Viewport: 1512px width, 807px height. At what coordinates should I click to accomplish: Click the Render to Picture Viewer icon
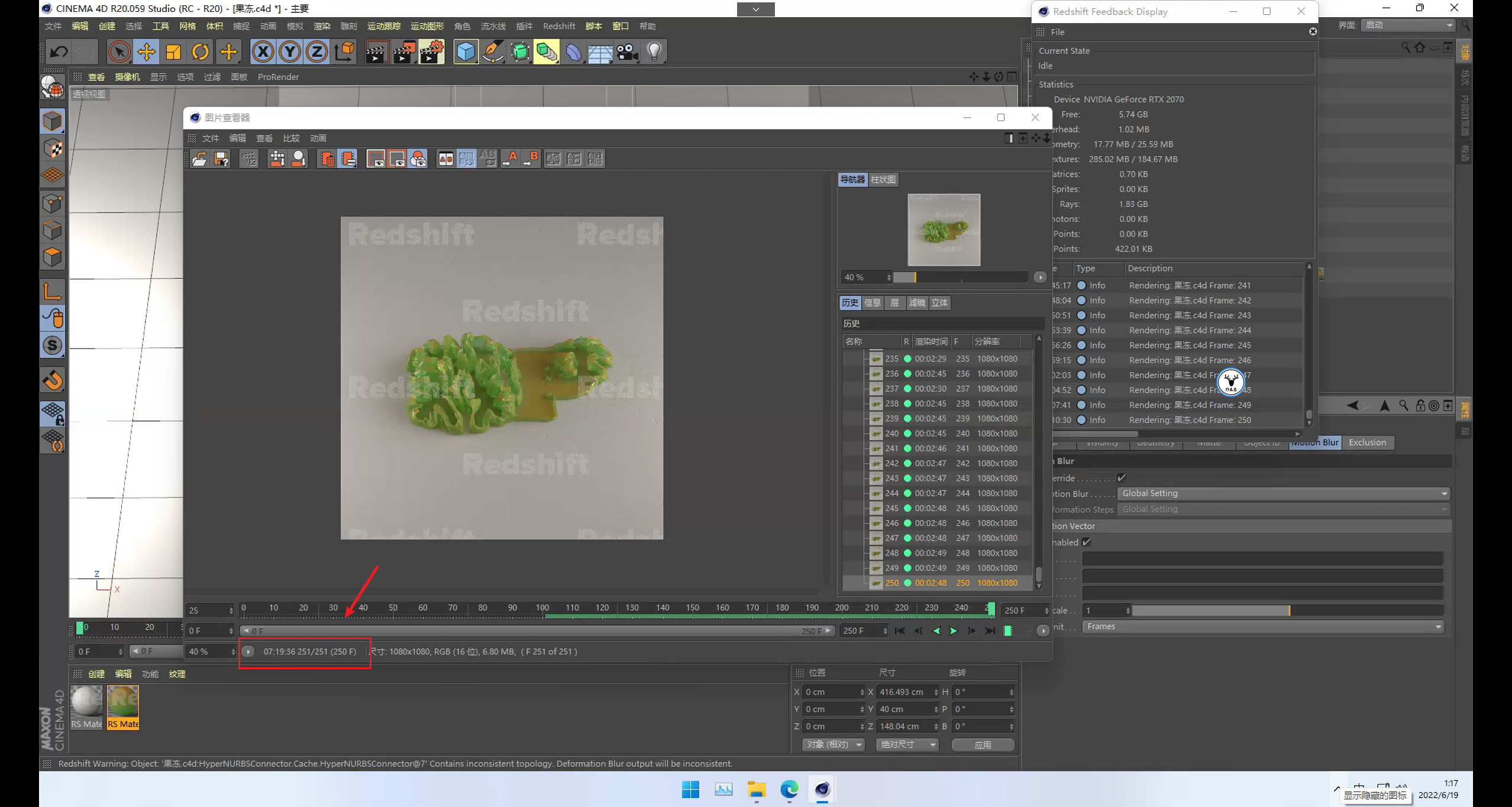(x=405, y=52)
